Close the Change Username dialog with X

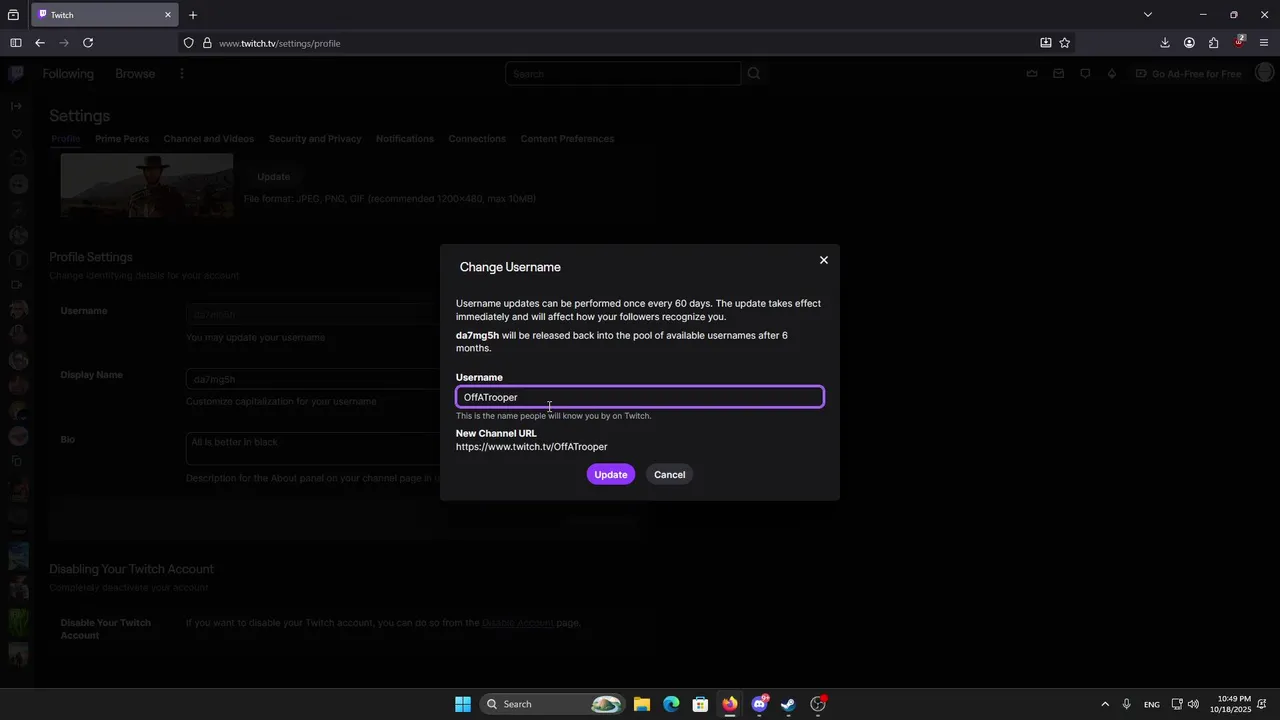tap(824, 260)
